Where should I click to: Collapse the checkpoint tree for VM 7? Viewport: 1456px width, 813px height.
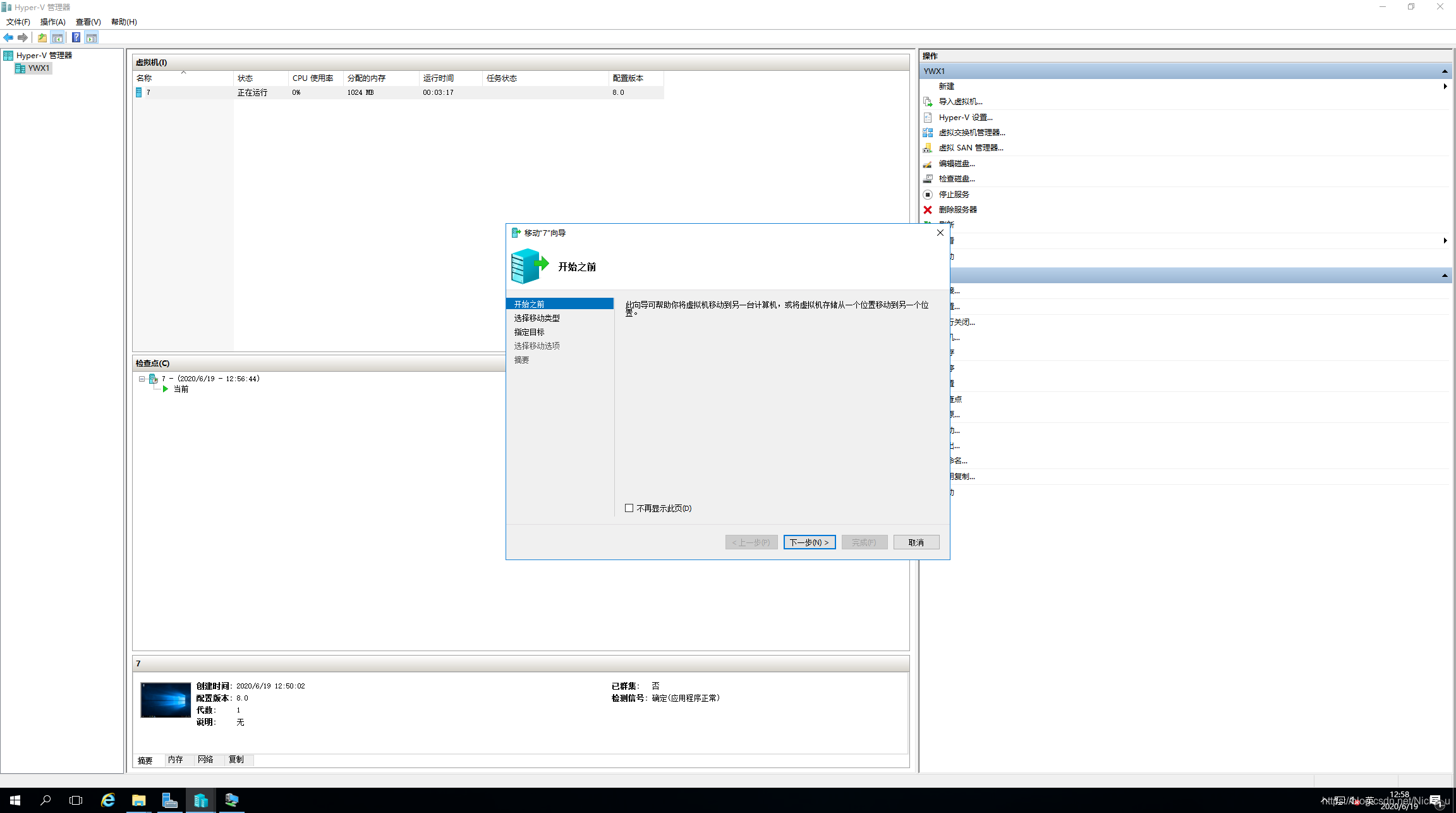click(x=142, y=379)
